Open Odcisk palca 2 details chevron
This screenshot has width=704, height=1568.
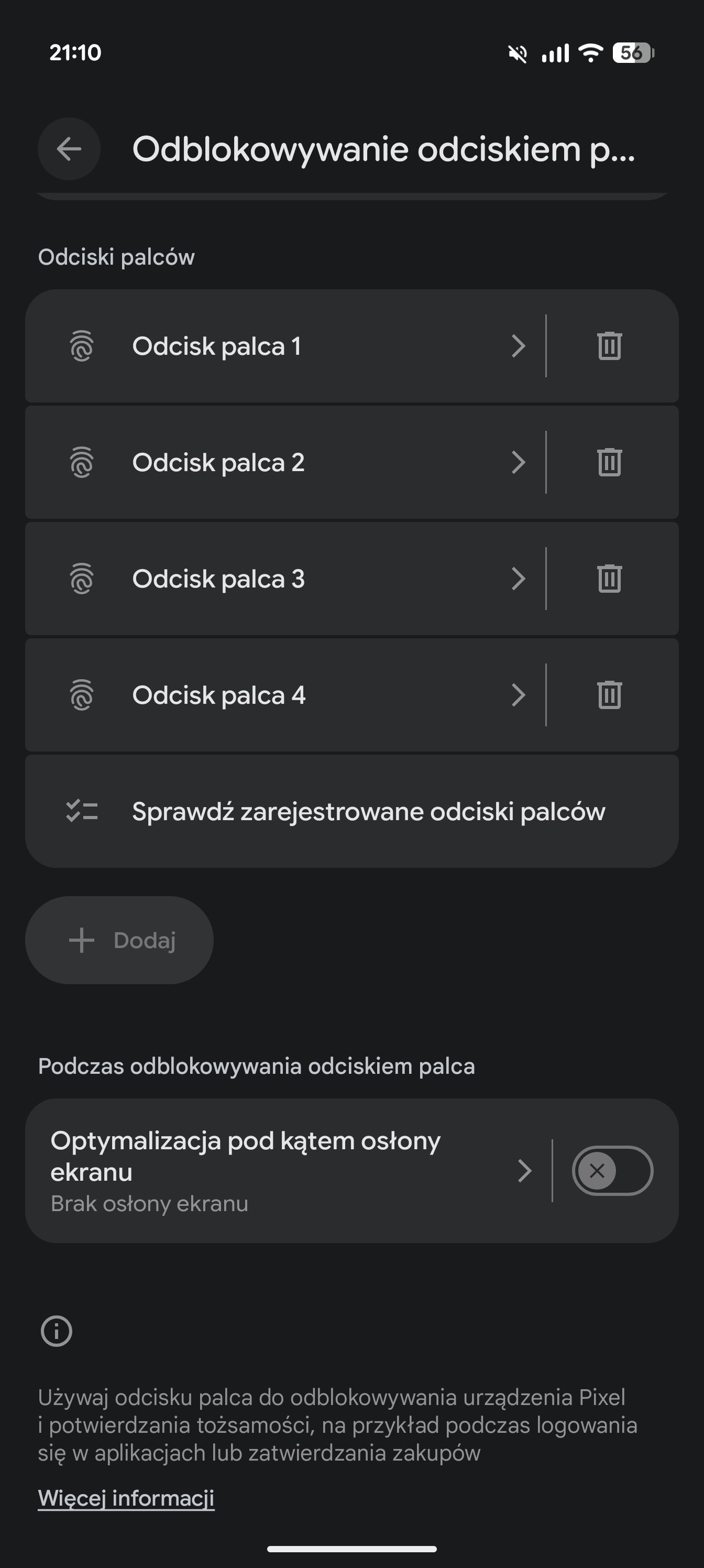(518, 463)
